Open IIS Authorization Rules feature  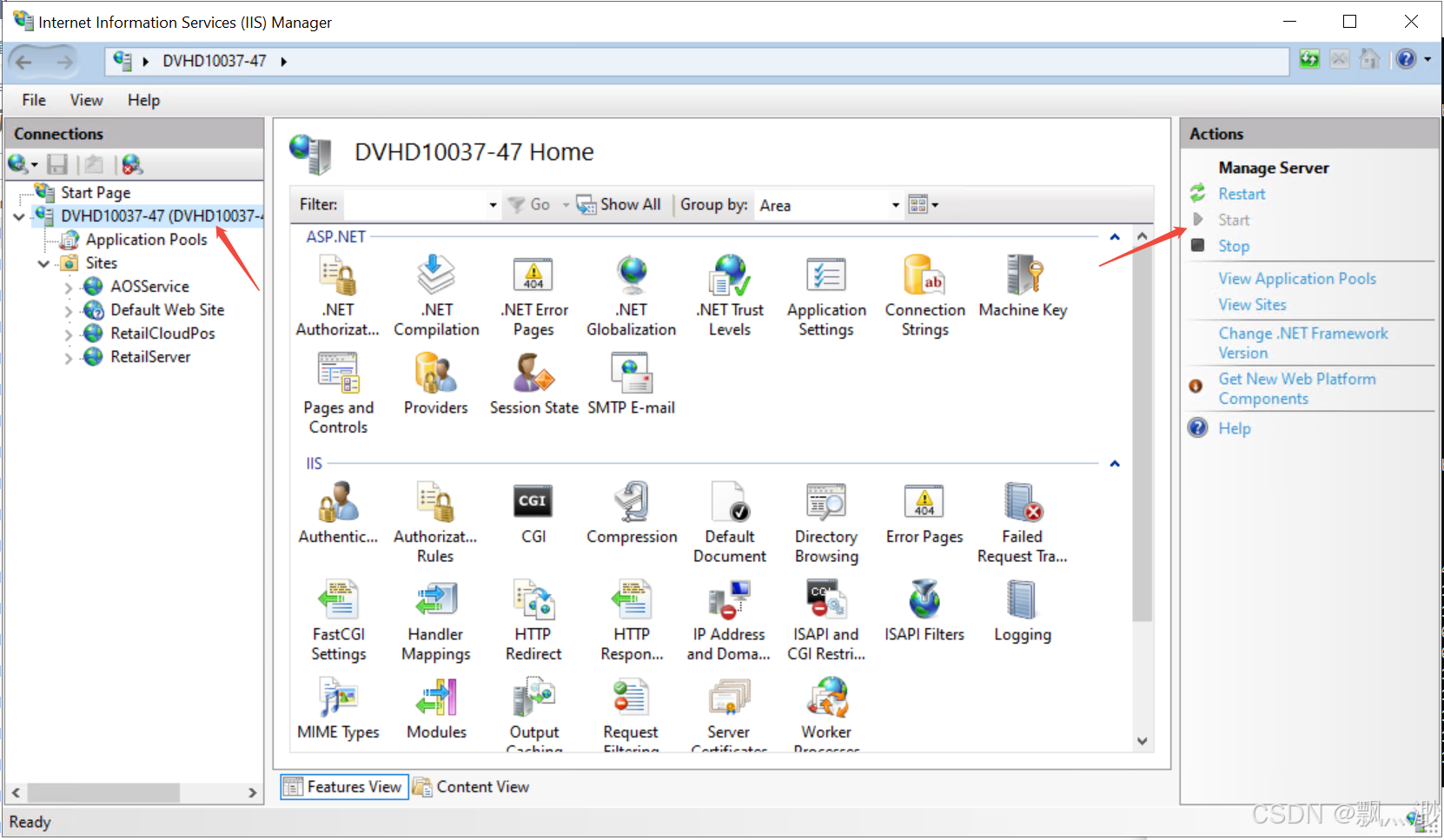tap(435, 523)
